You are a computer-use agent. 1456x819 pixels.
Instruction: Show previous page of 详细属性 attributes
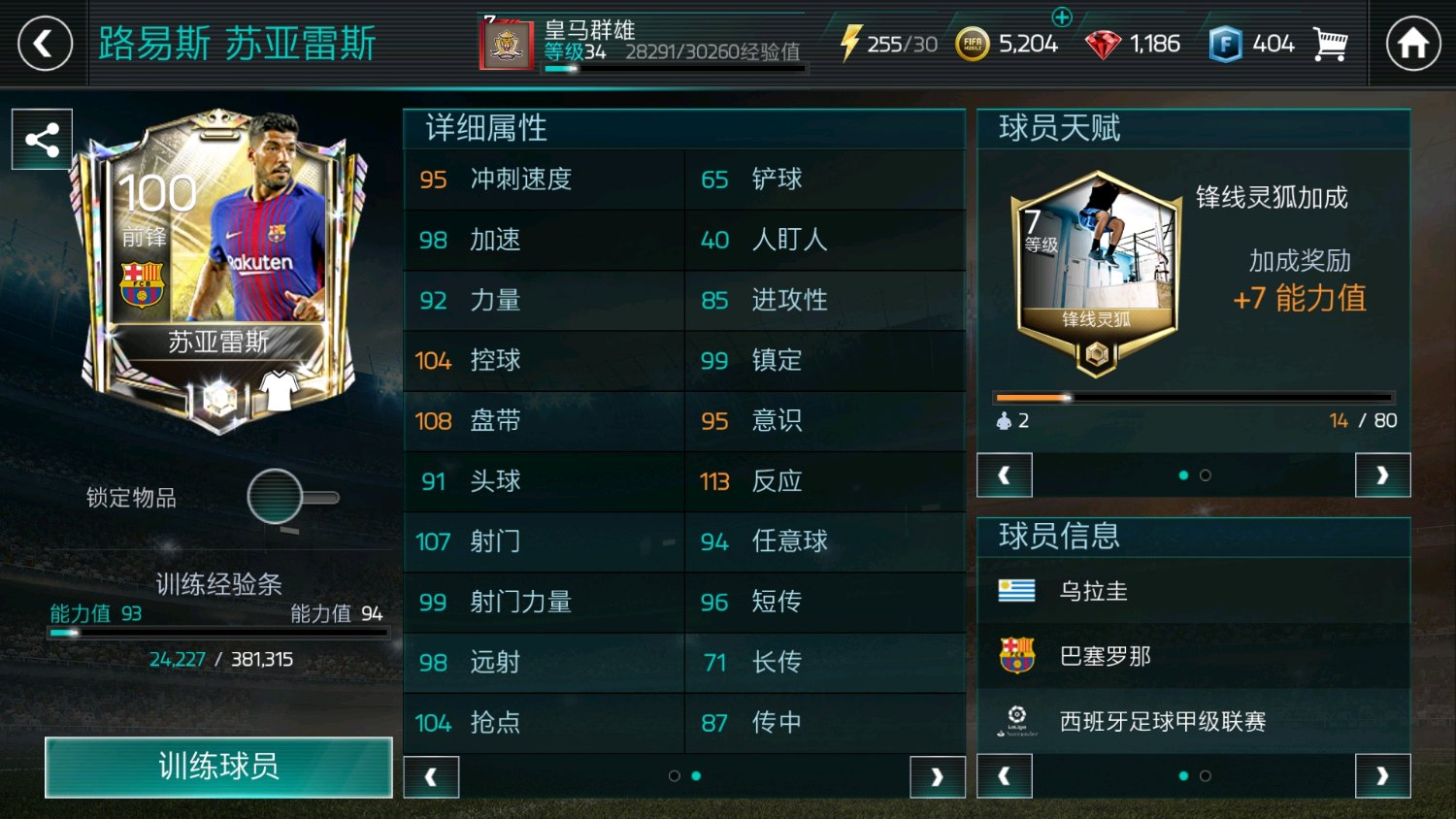(x=431, y=776)
